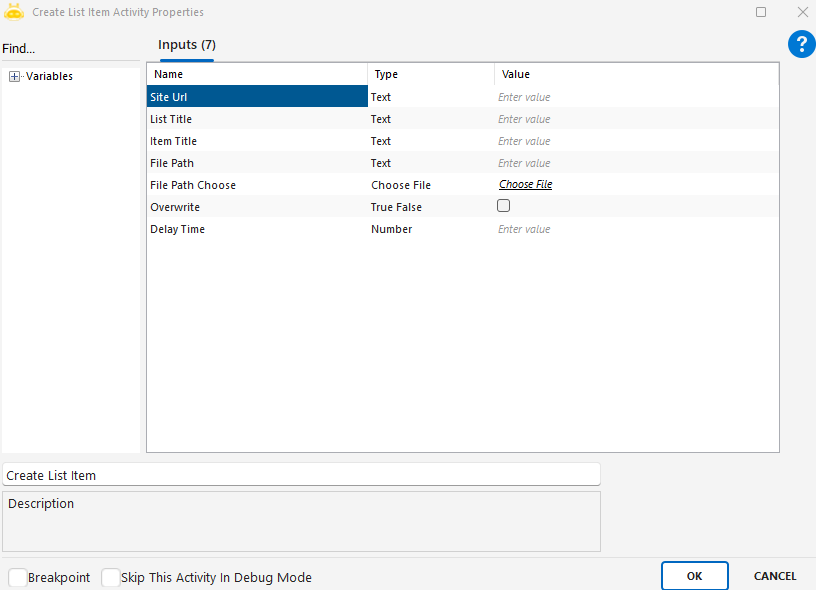Toggle the Breakpoint checkbox

pyautogui.click(x=18, y=577)
